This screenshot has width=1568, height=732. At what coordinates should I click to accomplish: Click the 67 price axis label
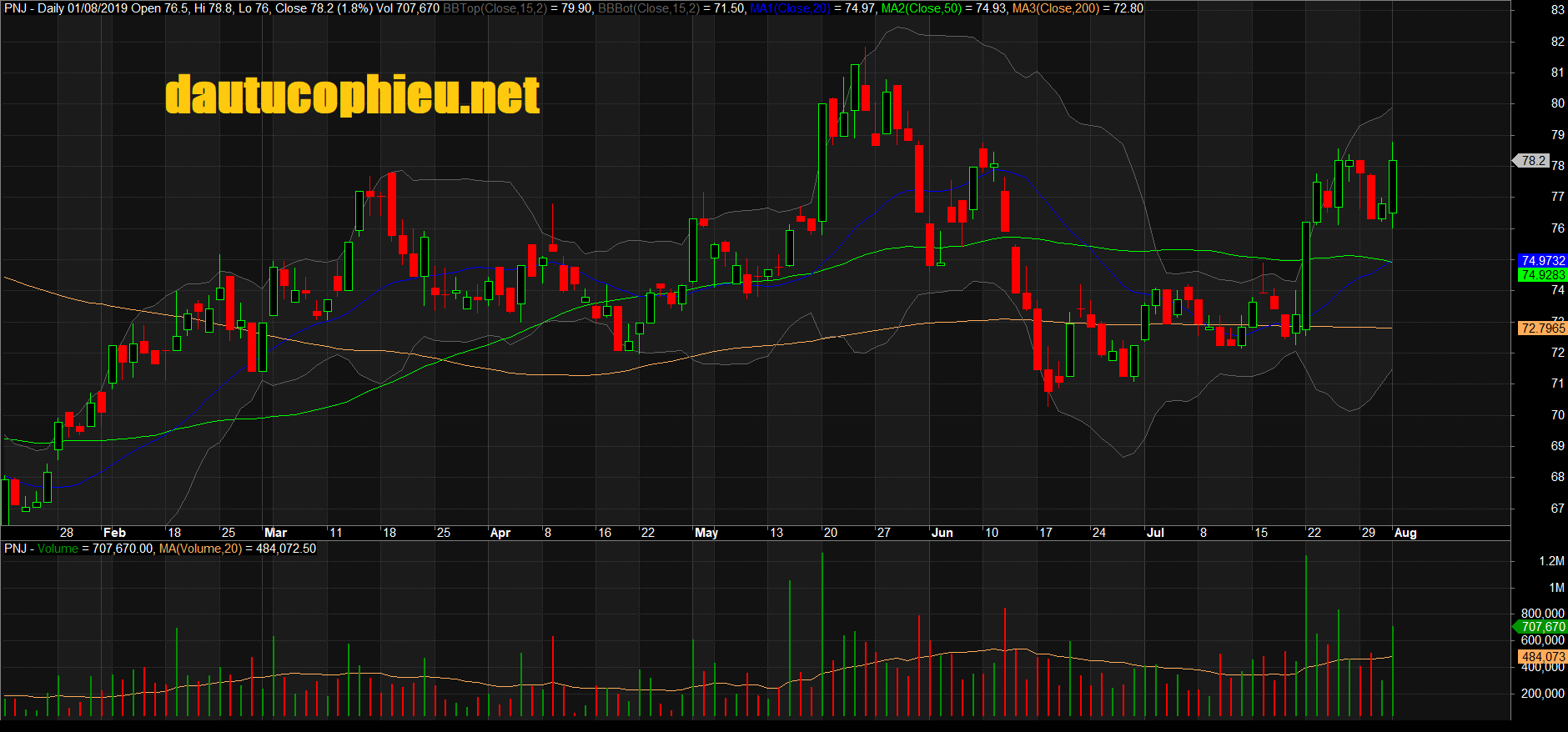tap(1557, 509)
